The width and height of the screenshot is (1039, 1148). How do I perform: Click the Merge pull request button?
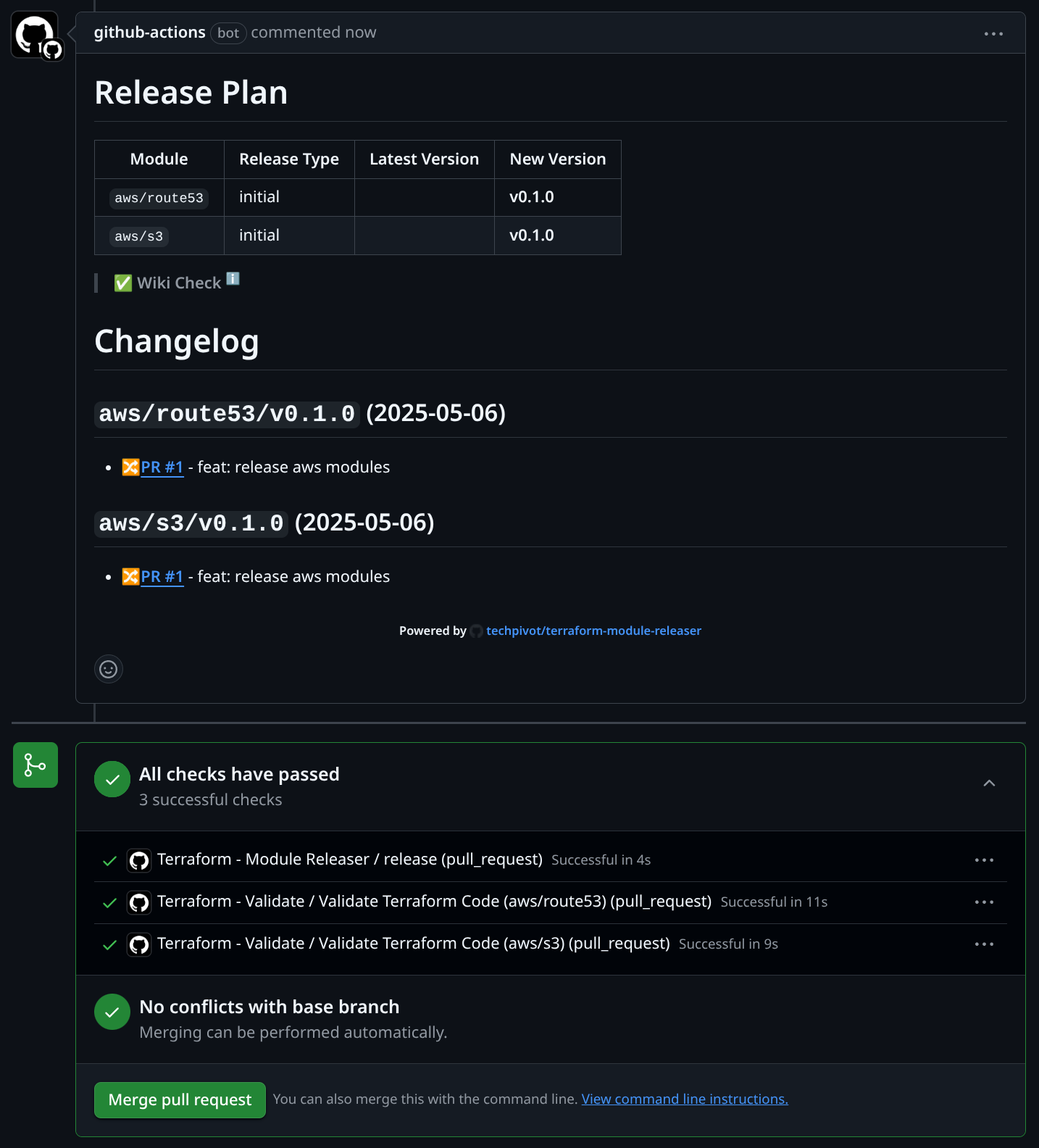[180, 1100]
